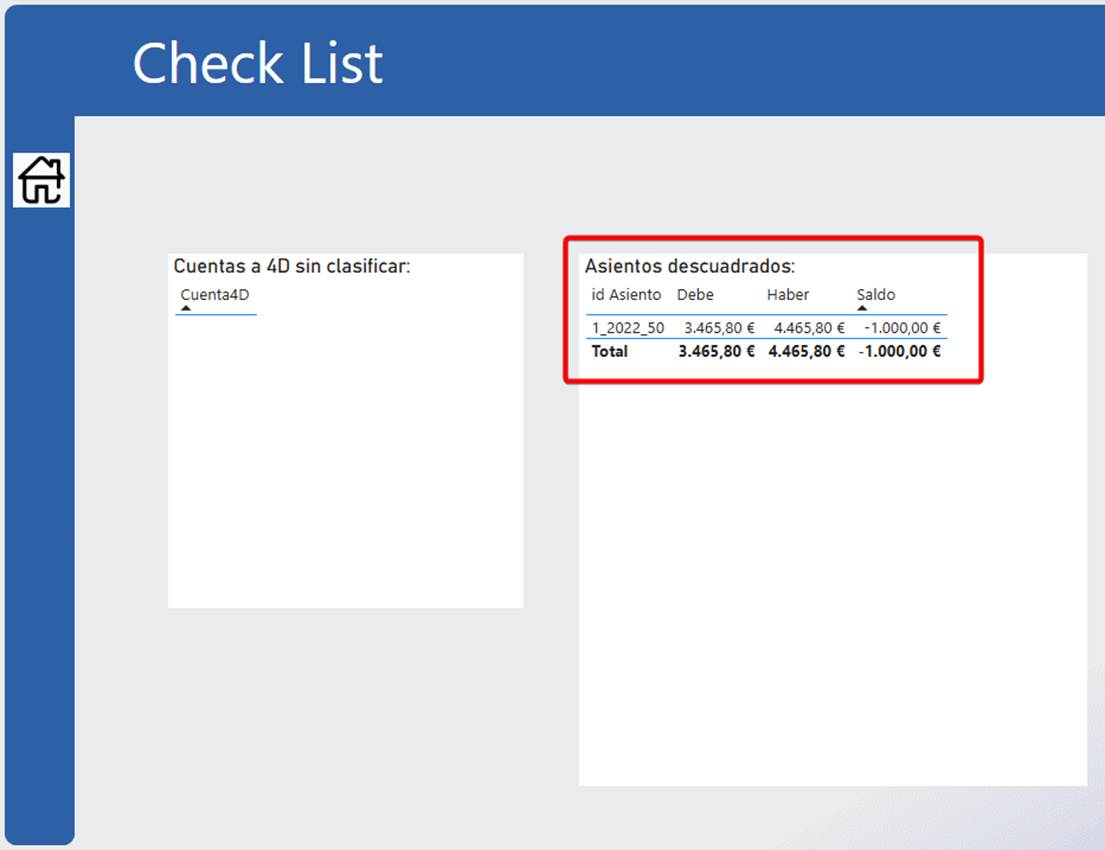Click the Check List page heading
Viewport: 1105px width, 850px height.
pos(258,63)
